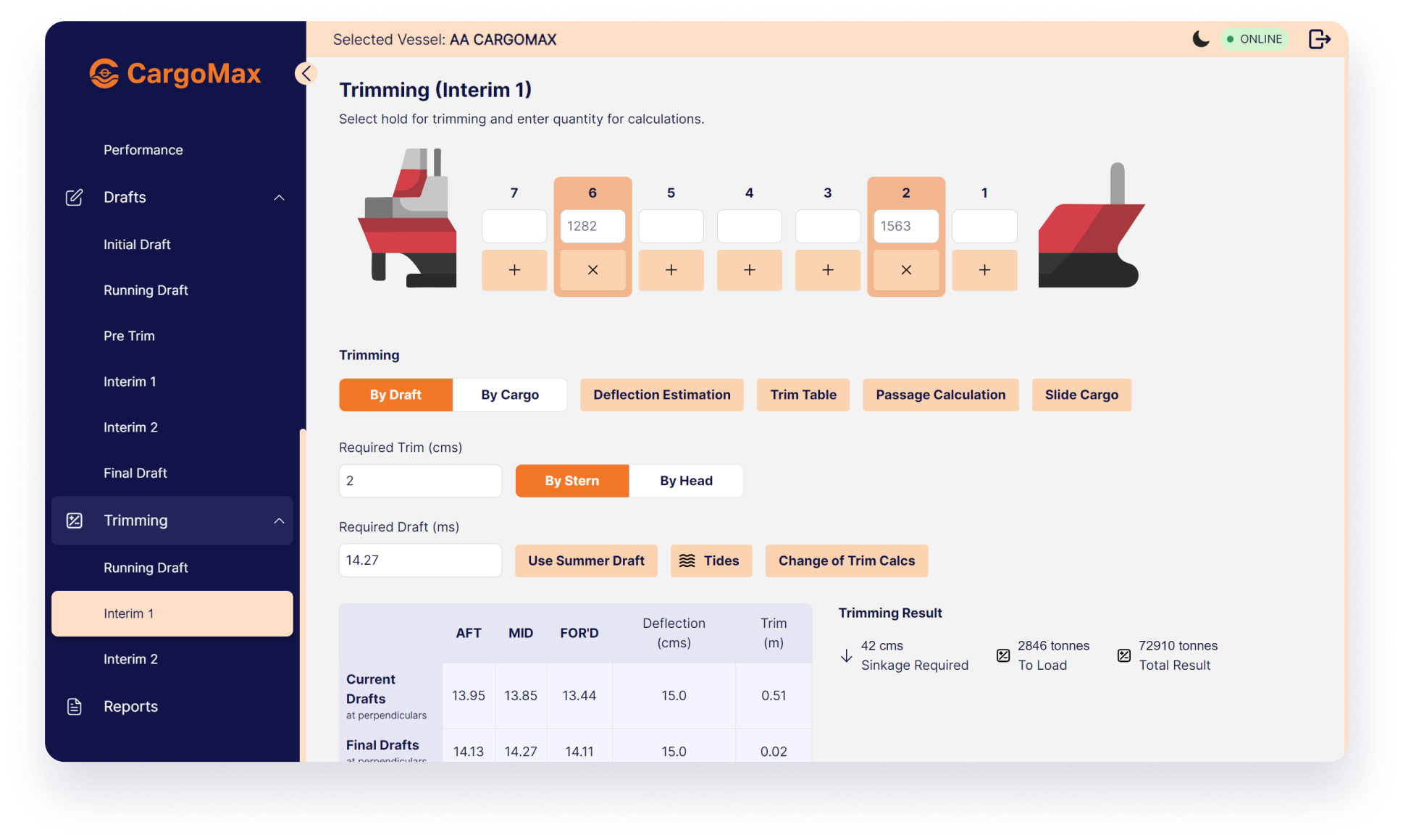
Task: Click the ship bow illustration
Action: pyautogui.click(x=1091, y=225)
